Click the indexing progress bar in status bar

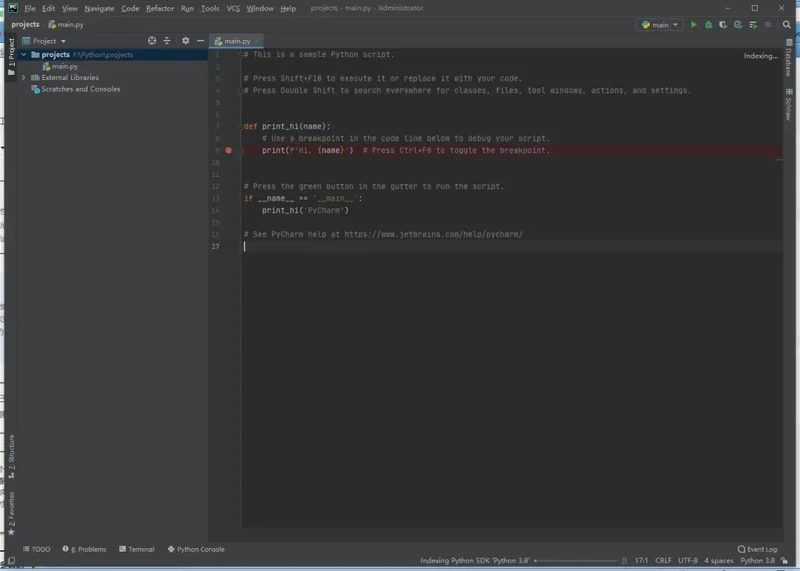576,561
